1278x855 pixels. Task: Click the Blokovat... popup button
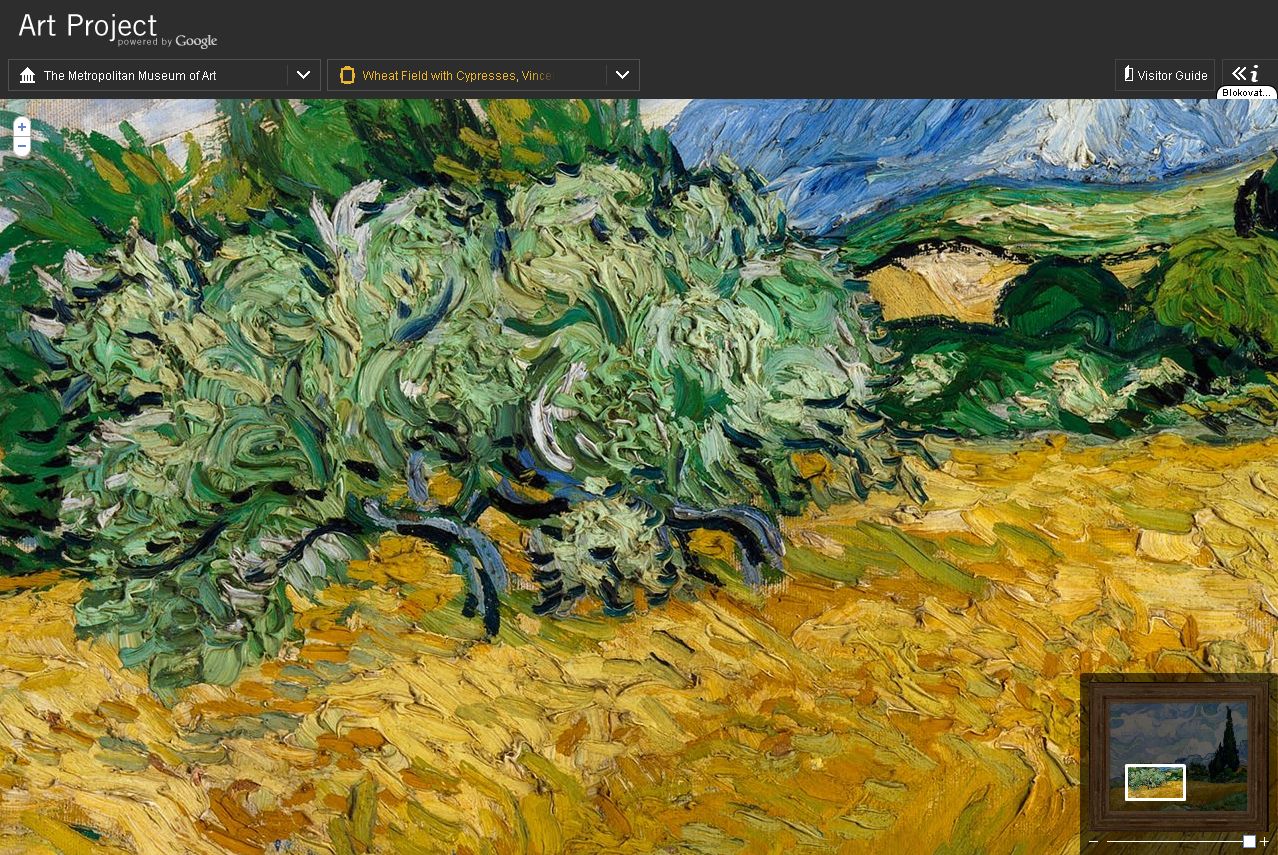[1246, 93]
